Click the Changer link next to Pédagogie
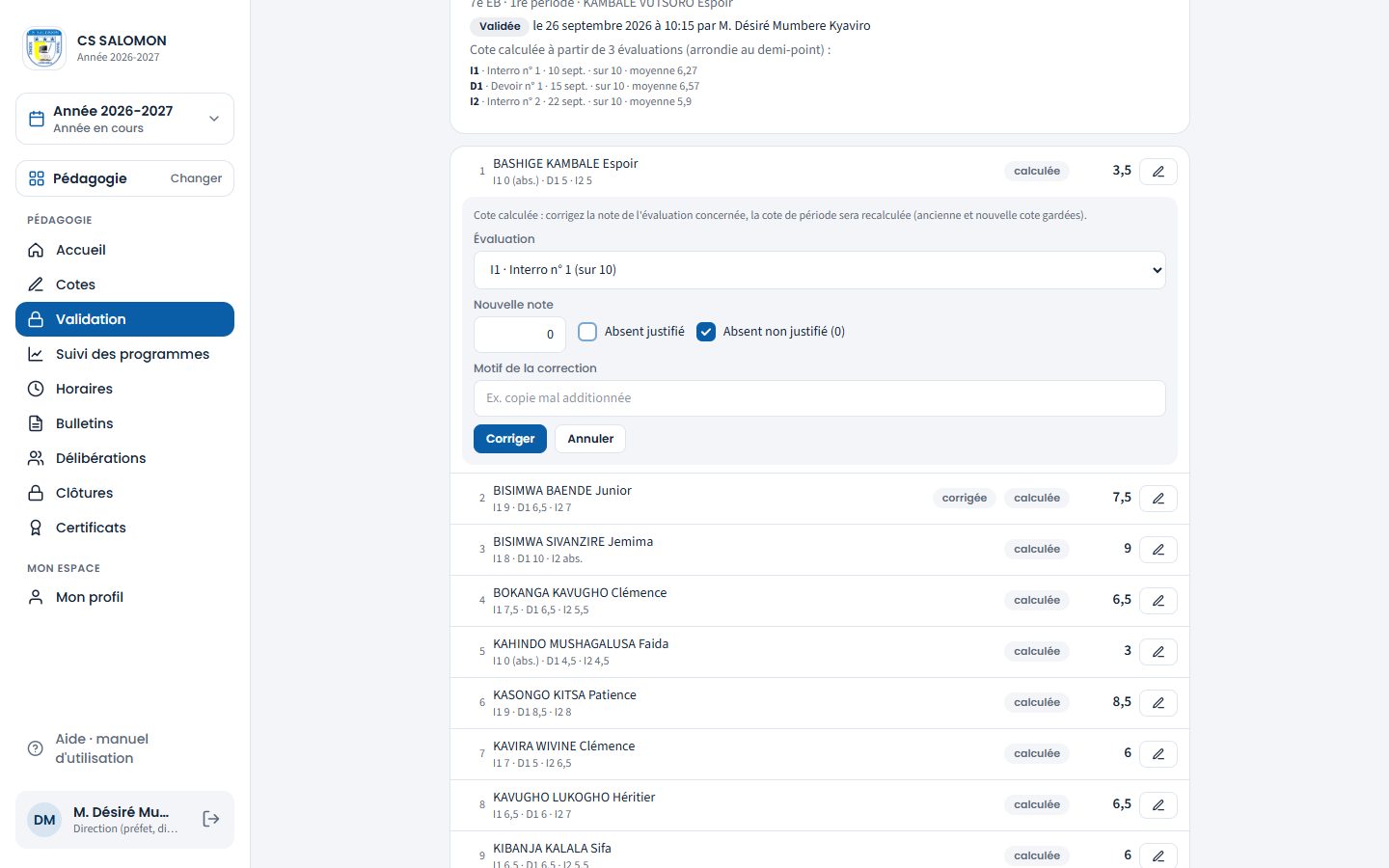The width and height of the screenshot is (1389, 868). (x=196, y=178)
